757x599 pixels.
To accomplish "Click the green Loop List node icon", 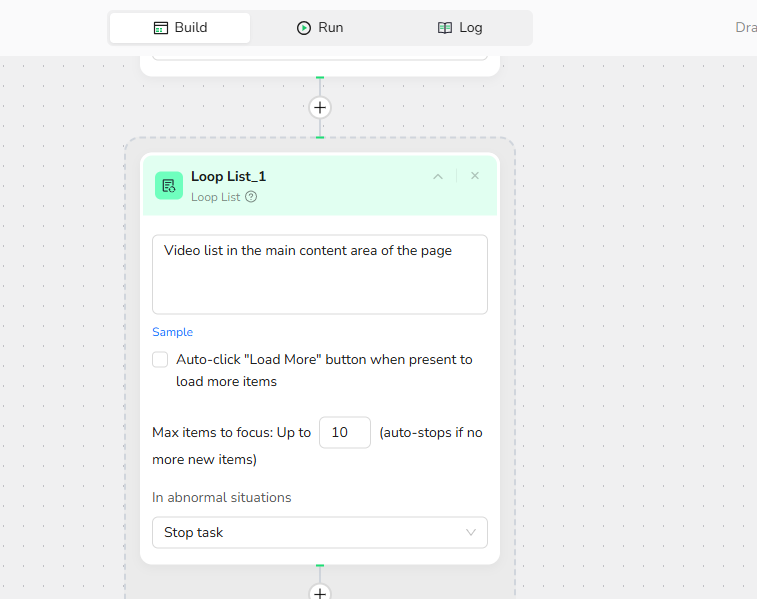I will click(169, 185).
